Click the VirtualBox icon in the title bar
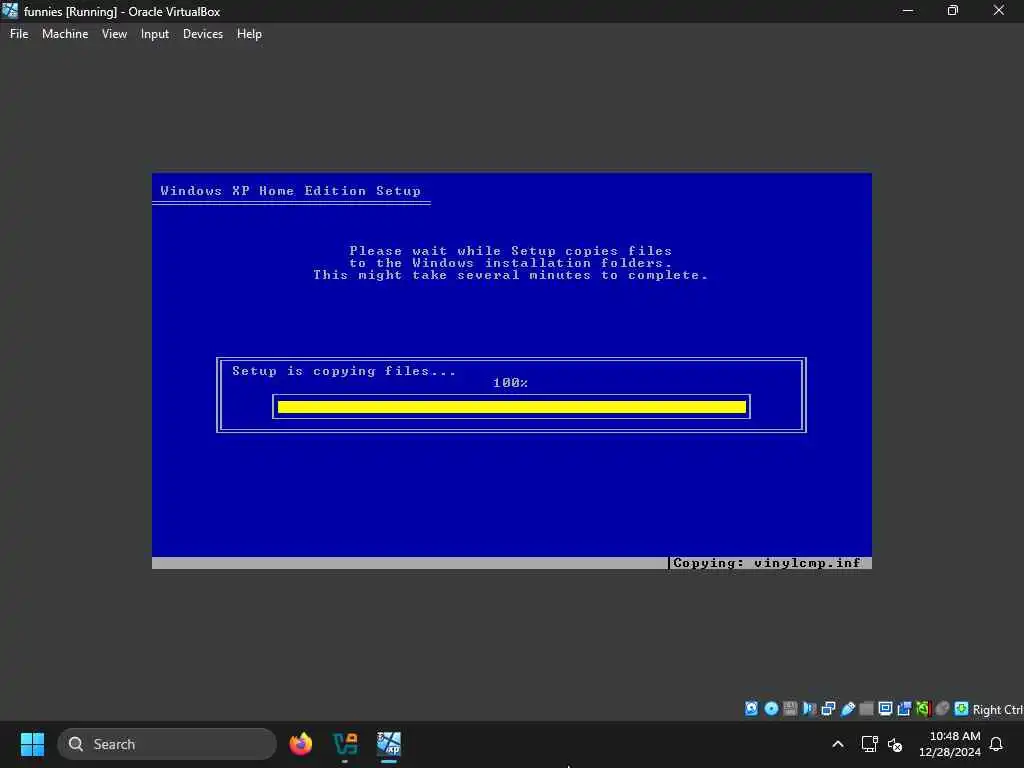This screenshot has height=768, width=1024. pos(10,10)
